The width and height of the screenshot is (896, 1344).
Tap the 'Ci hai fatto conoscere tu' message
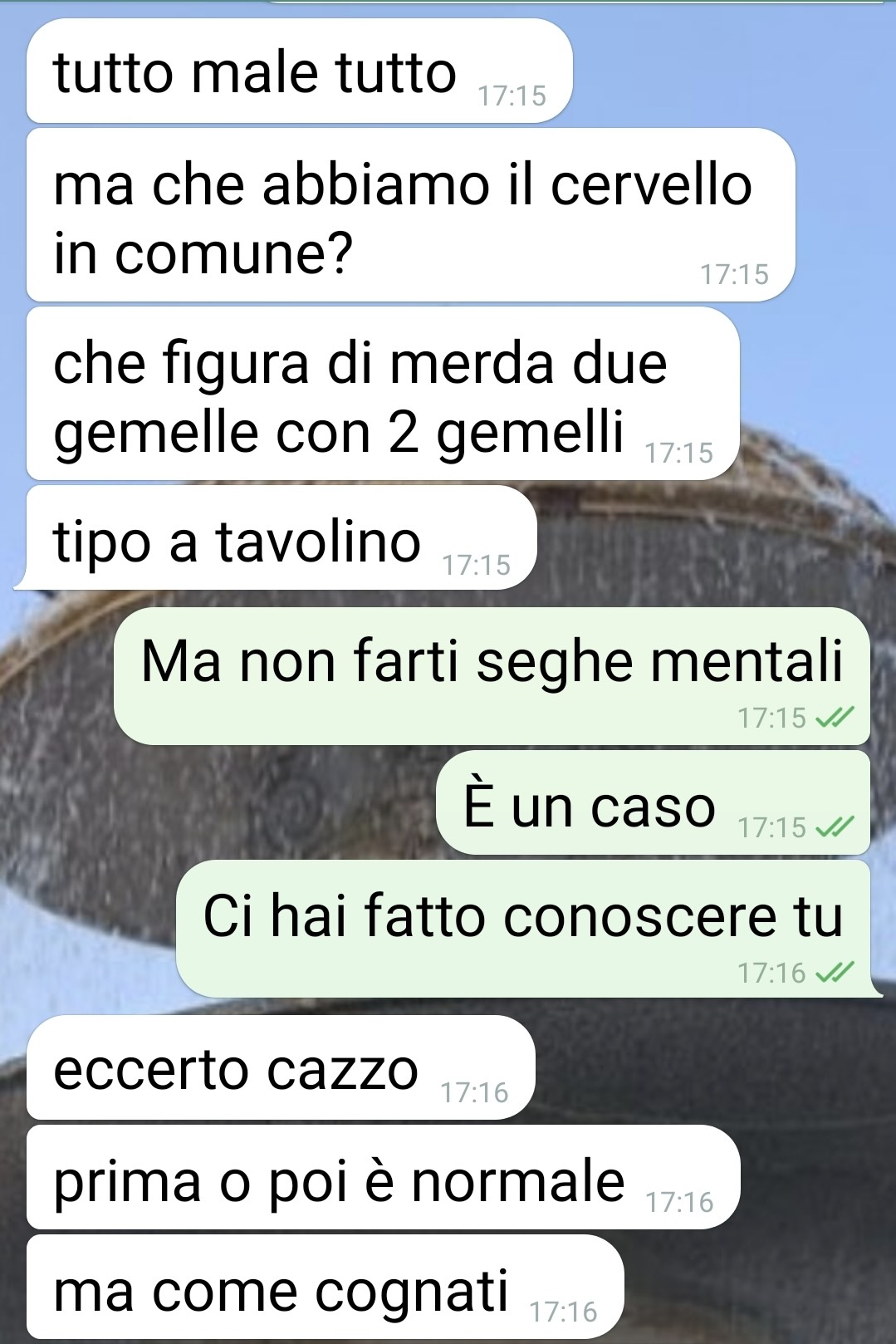[x=527, y=929]
